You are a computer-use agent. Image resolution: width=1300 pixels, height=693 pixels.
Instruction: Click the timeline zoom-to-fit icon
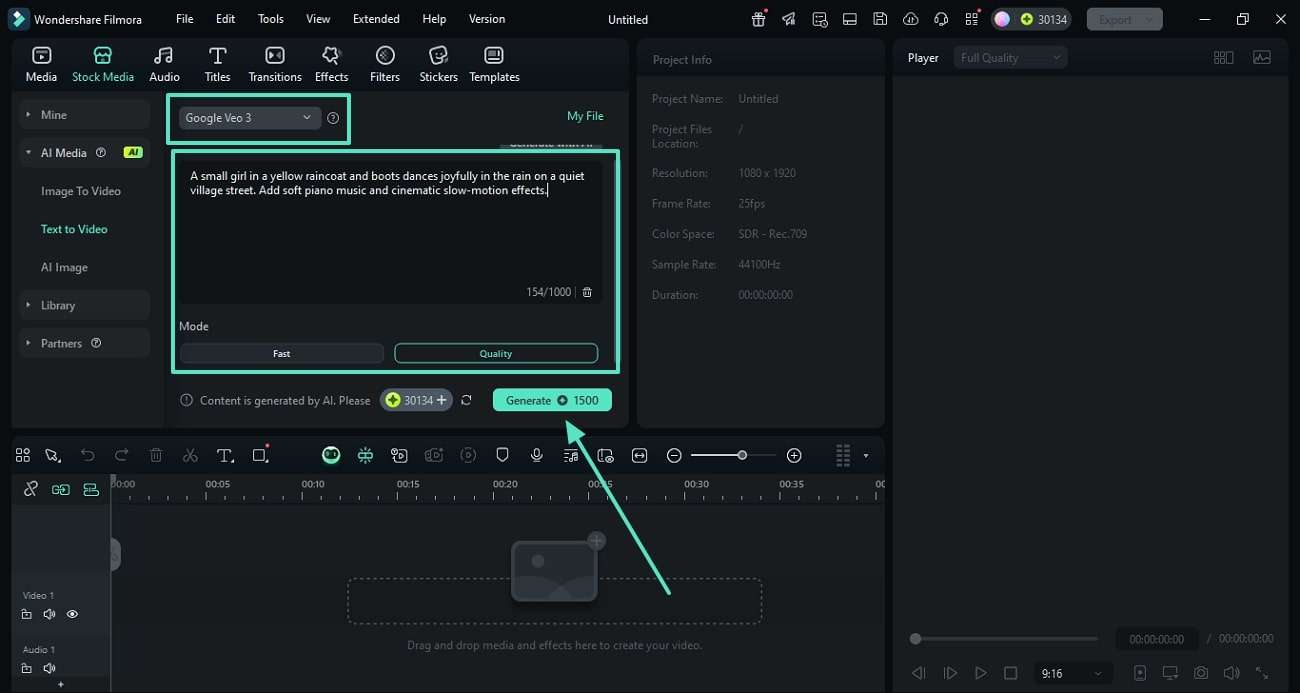pos(640,456)
